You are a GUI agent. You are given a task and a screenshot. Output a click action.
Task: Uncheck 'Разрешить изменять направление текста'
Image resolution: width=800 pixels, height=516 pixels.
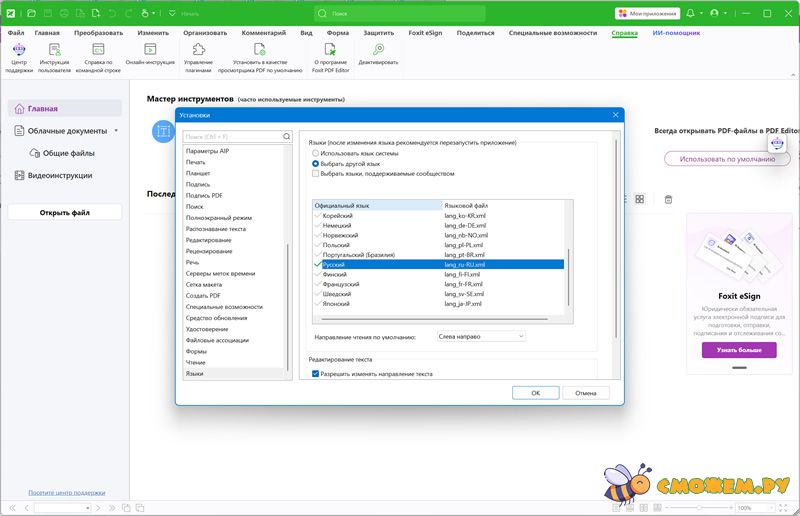(317, 374)
